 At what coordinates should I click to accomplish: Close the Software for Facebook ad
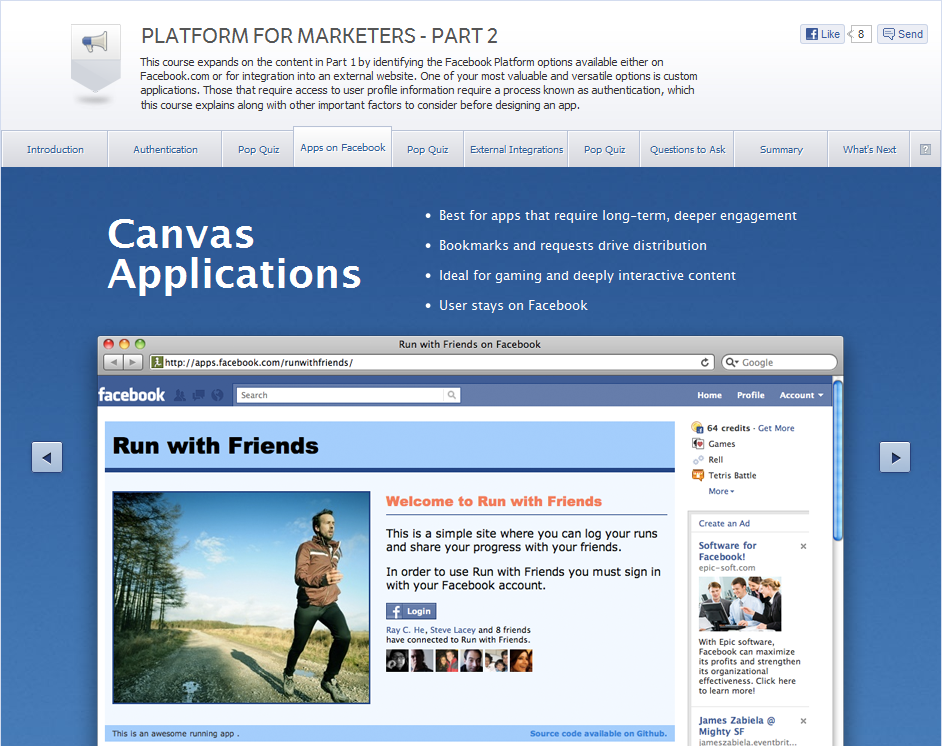coord(803,546)
